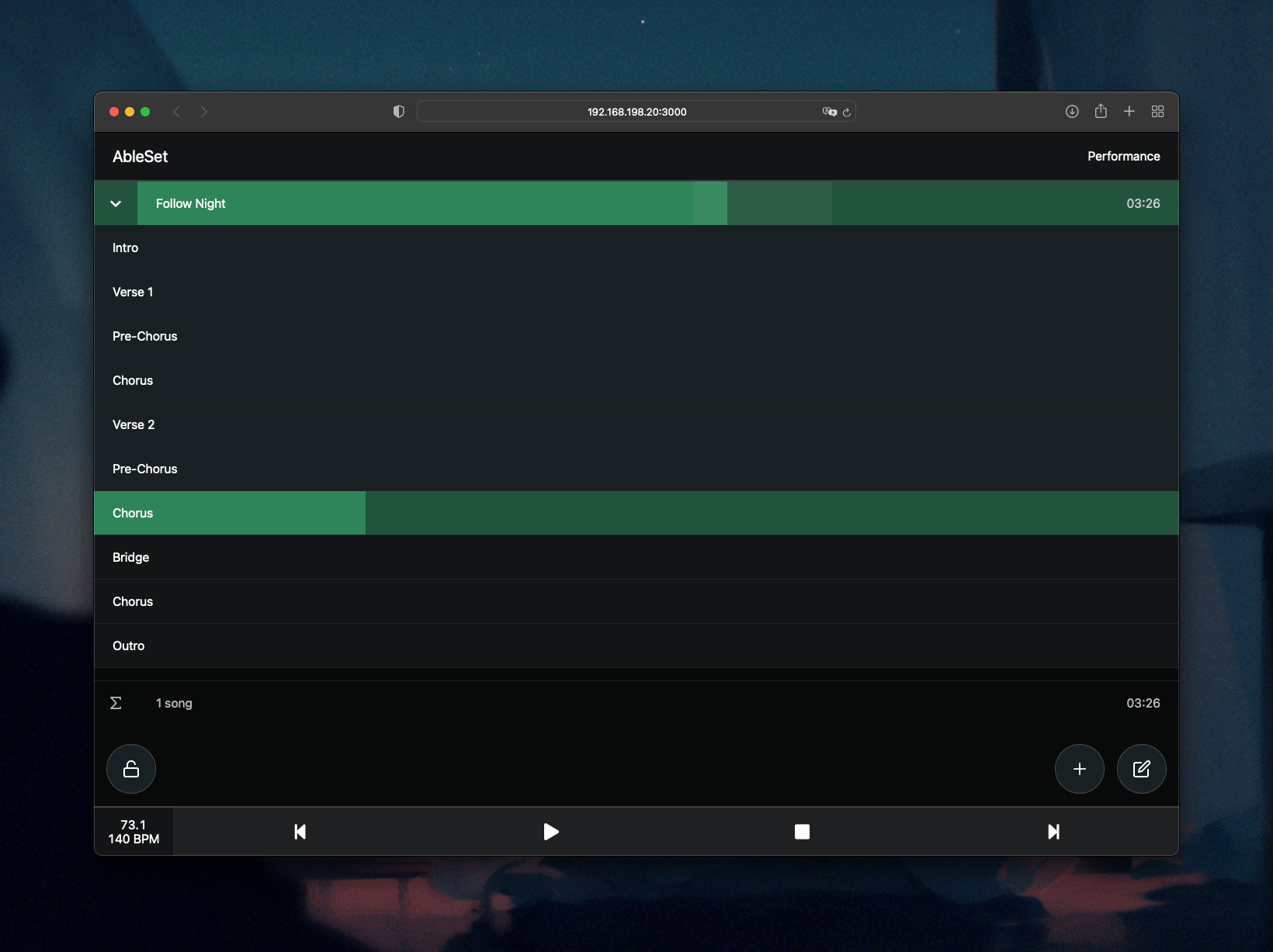The image size is (1273, 952).
Task: Jump to previous section with skip-back icon
Action: pyautogui.click(x=300, y=832)
